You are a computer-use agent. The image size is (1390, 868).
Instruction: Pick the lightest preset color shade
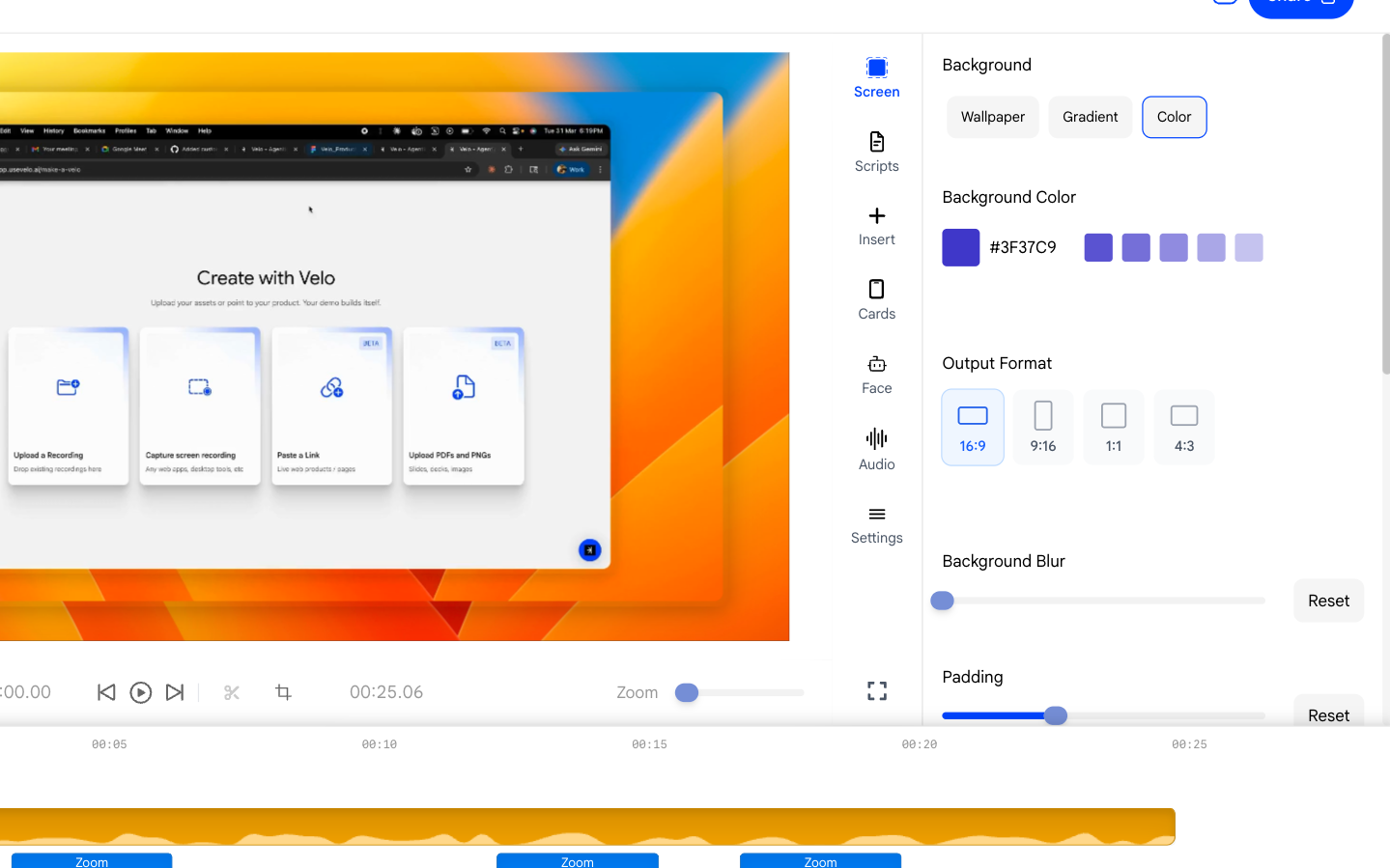click(1249, 247)
